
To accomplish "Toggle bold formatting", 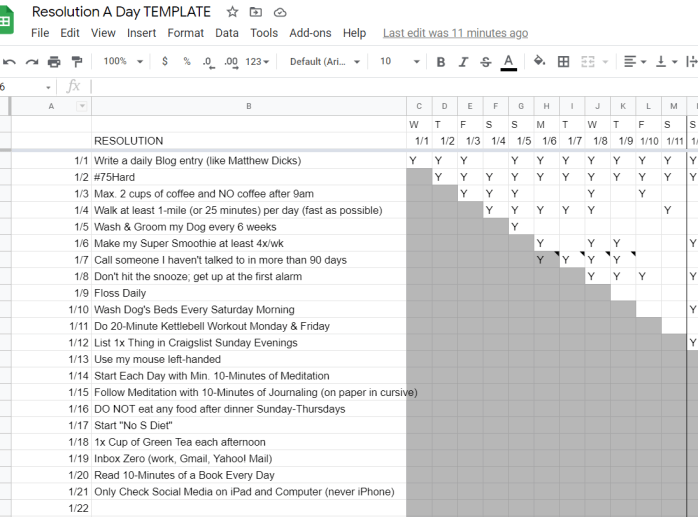I will 440,62.
